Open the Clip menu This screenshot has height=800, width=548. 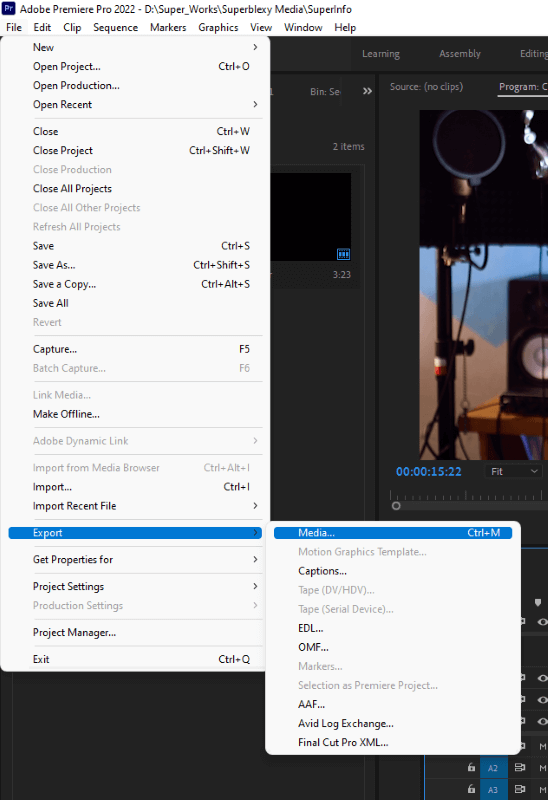pos(72,28)
